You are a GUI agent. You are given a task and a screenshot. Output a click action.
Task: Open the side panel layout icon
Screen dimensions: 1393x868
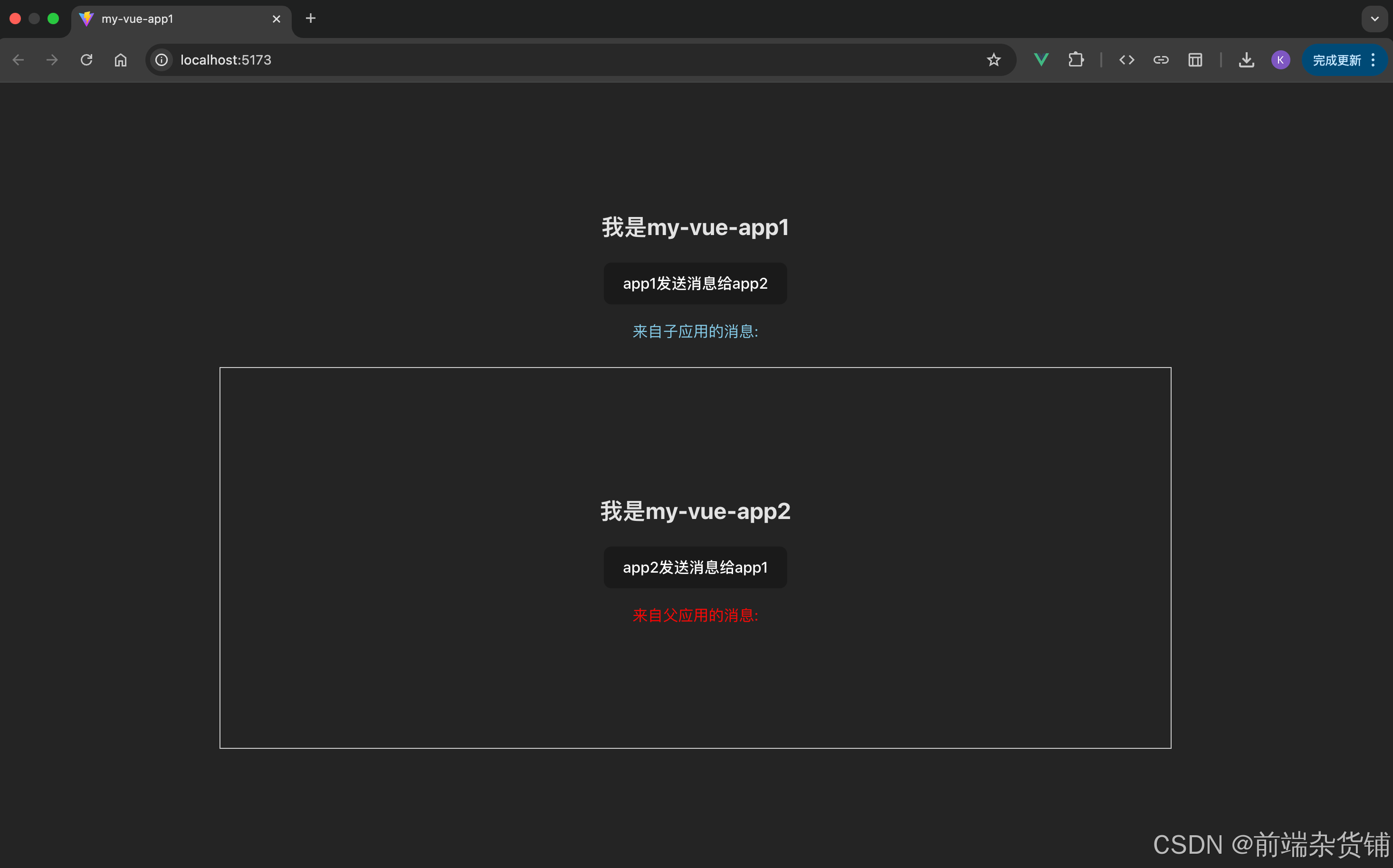point(1195,60)
